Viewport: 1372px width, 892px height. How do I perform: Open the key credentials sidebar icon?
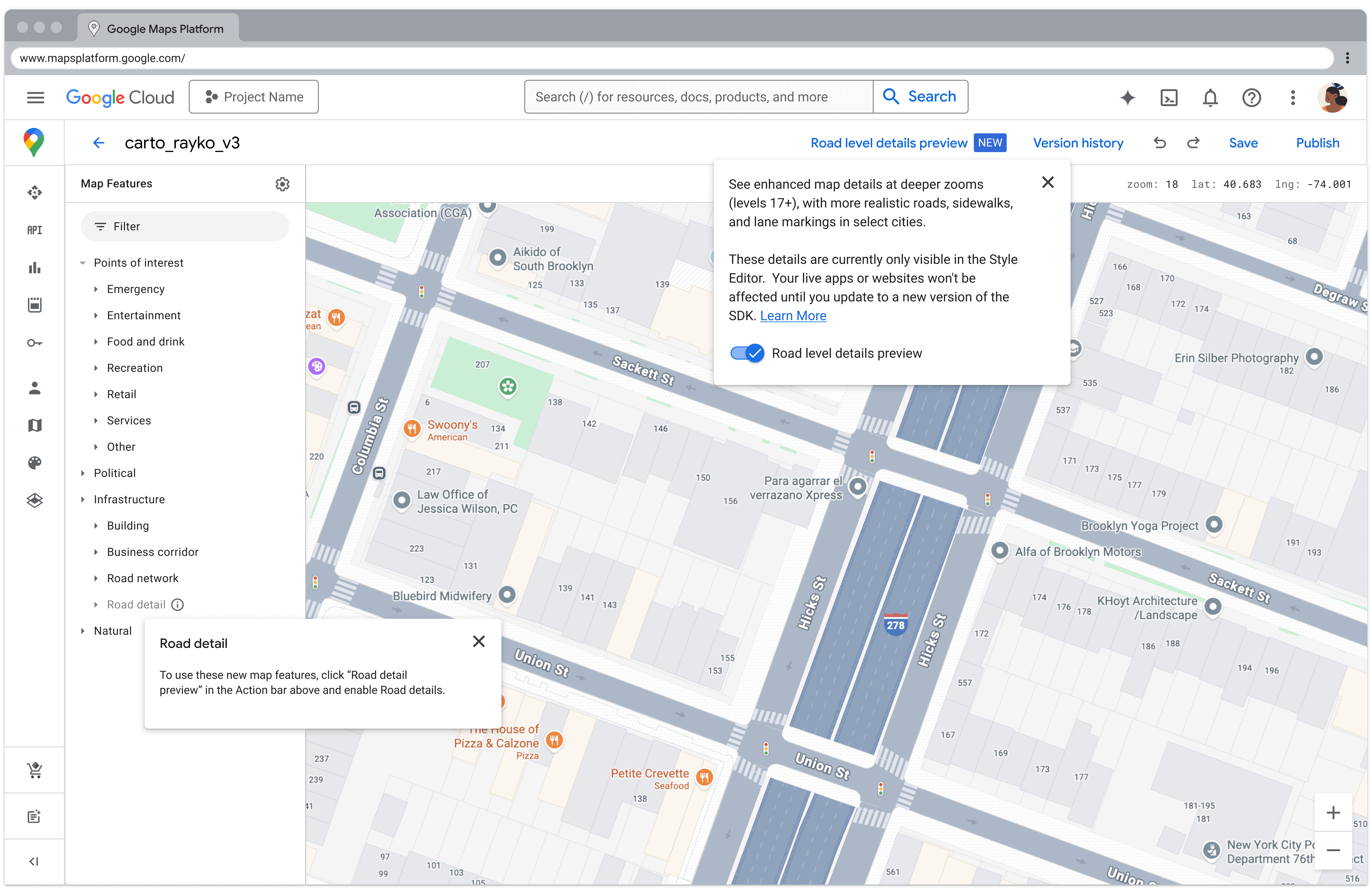pyautogui.click(x=35, y=343)
